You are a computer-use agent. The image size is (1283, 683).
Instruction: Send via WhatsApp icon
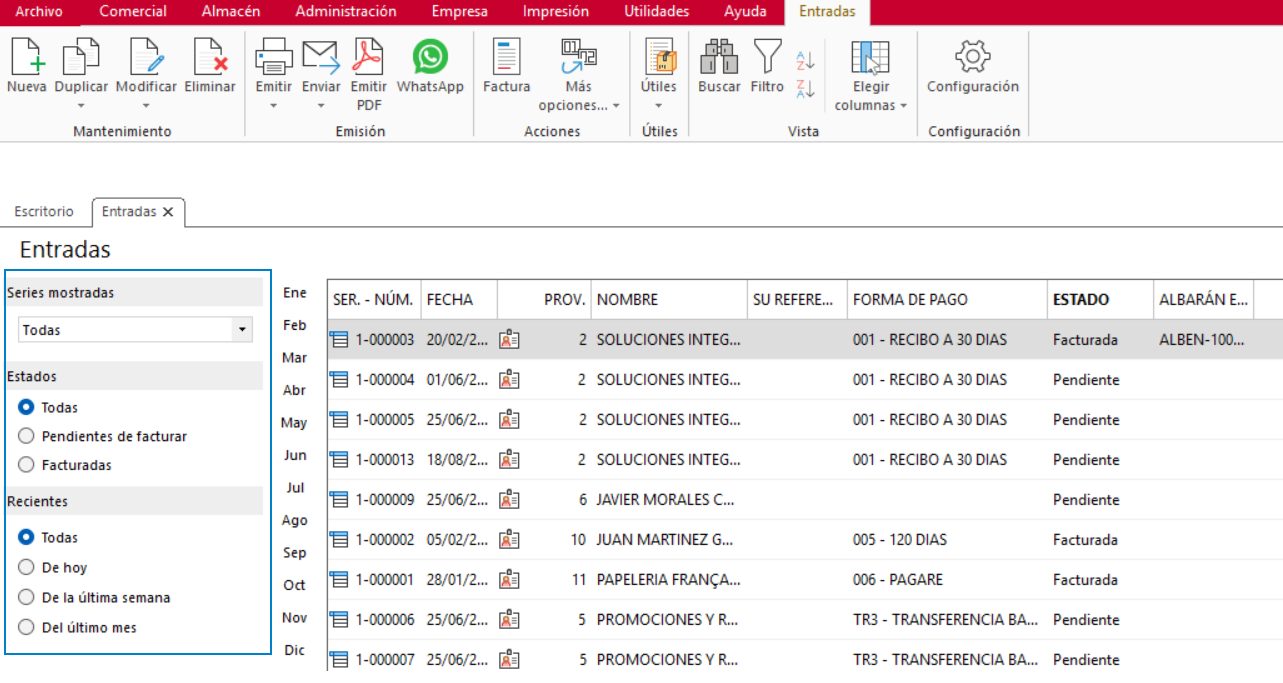click(x=430, y=56)
